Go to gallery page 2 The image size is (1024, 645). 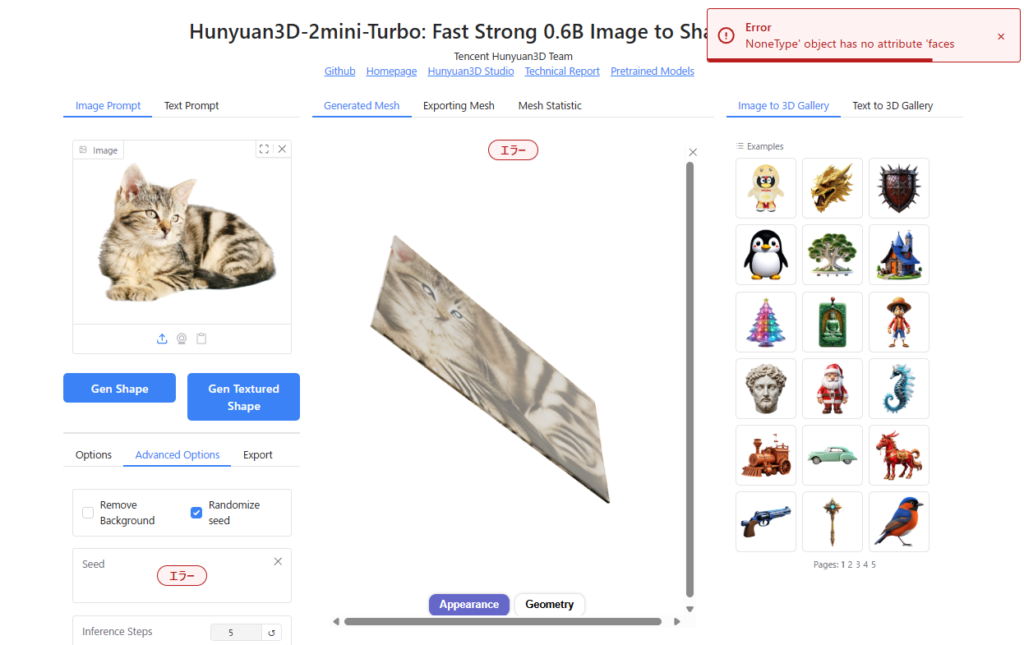tap(848, 565)
